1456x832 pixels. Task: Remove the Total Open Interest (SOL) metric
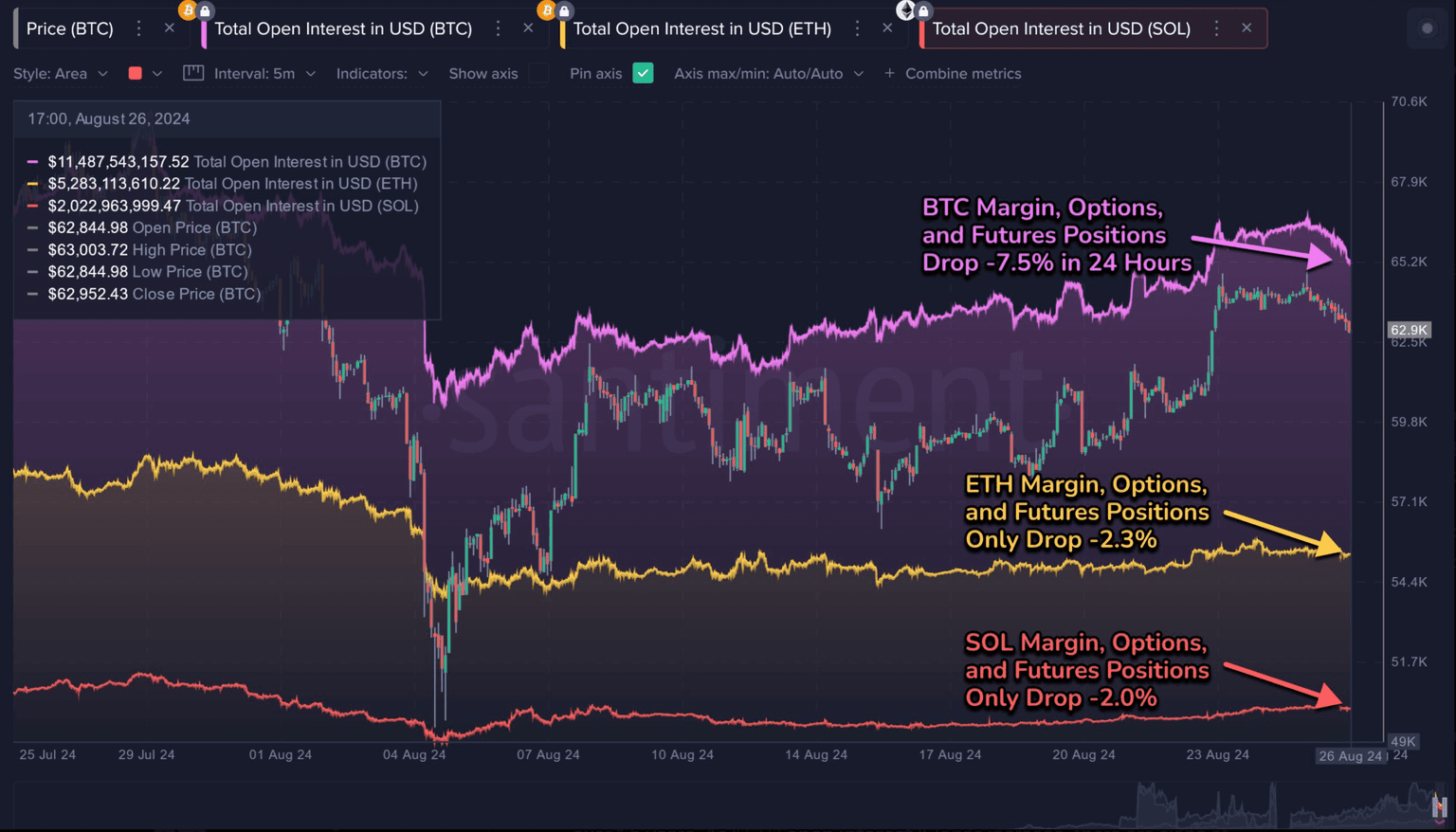pyautogui.click(x=1247, y=28)
